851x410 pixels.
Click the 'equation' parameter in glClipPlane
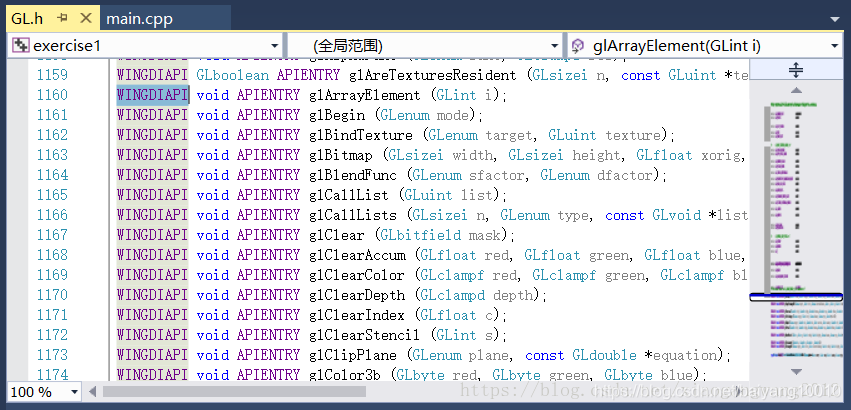[684, 356]
